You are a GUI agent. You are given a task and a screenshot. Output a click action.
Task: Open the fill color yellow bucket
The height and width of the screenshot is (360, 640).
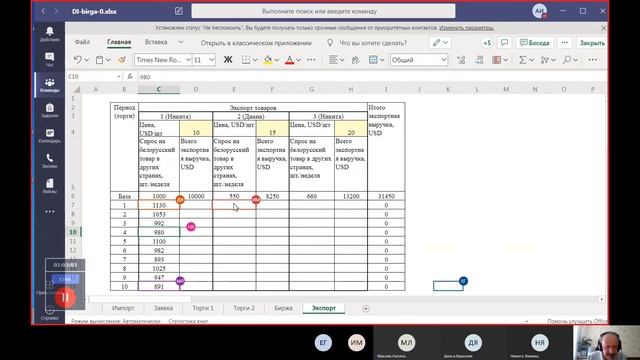[268, 60]
